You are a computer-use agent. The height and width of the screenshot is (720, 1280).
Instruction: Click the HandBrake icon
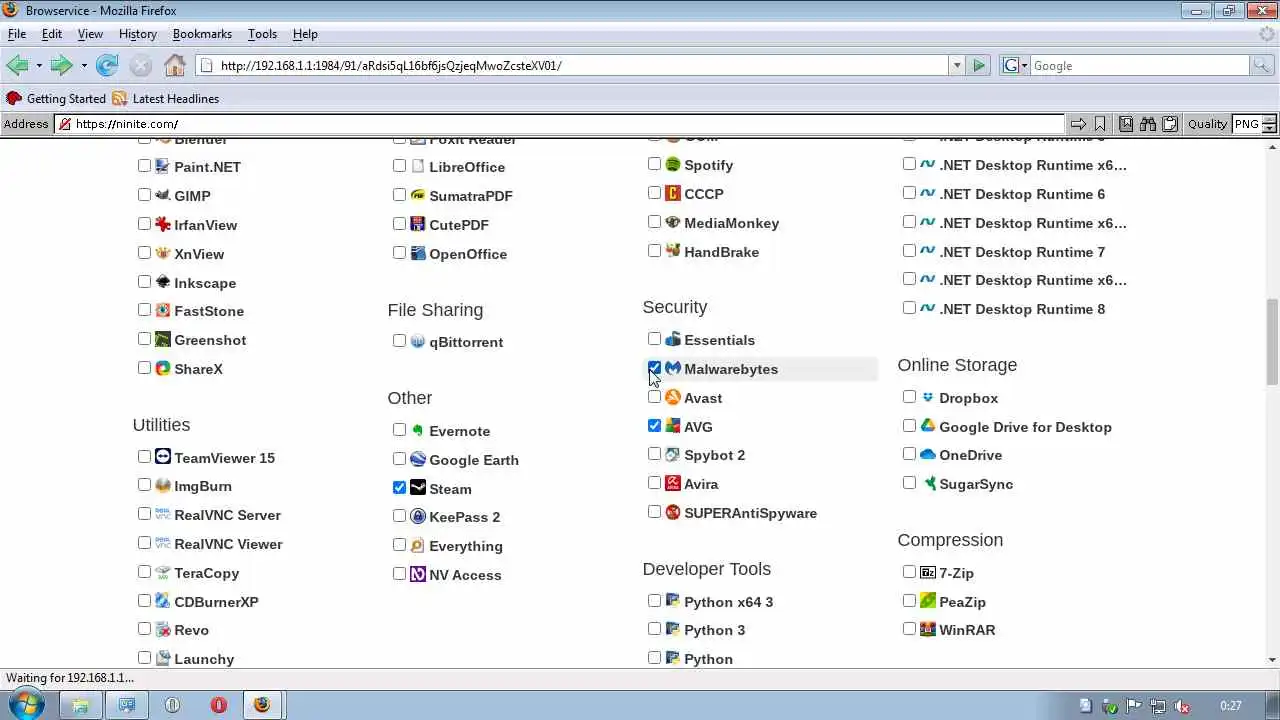[x=673, y=251]
